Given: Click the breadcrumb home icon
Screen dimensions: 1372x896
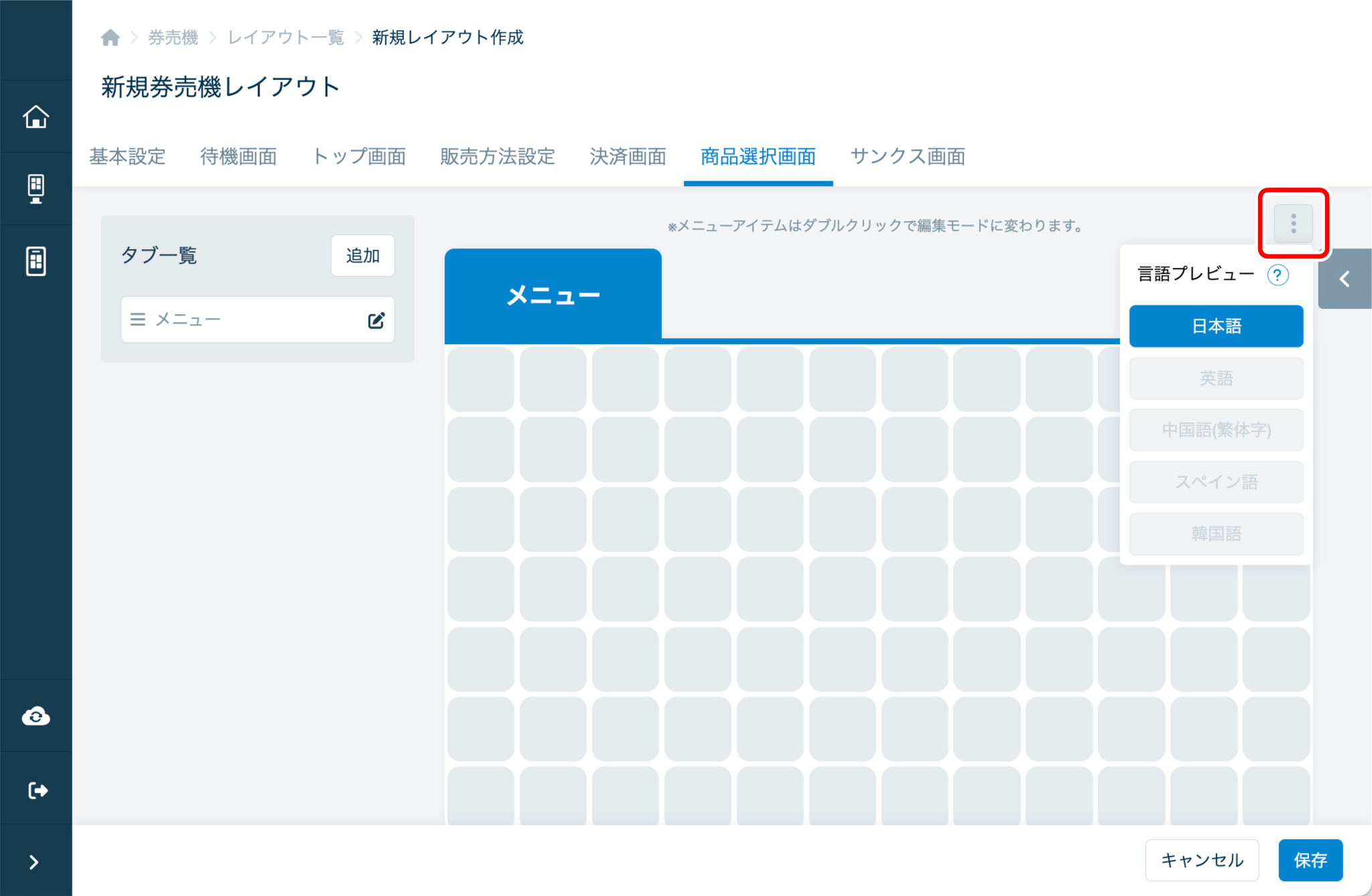Looking at the screenshot, I should click(x=111, y=38).
